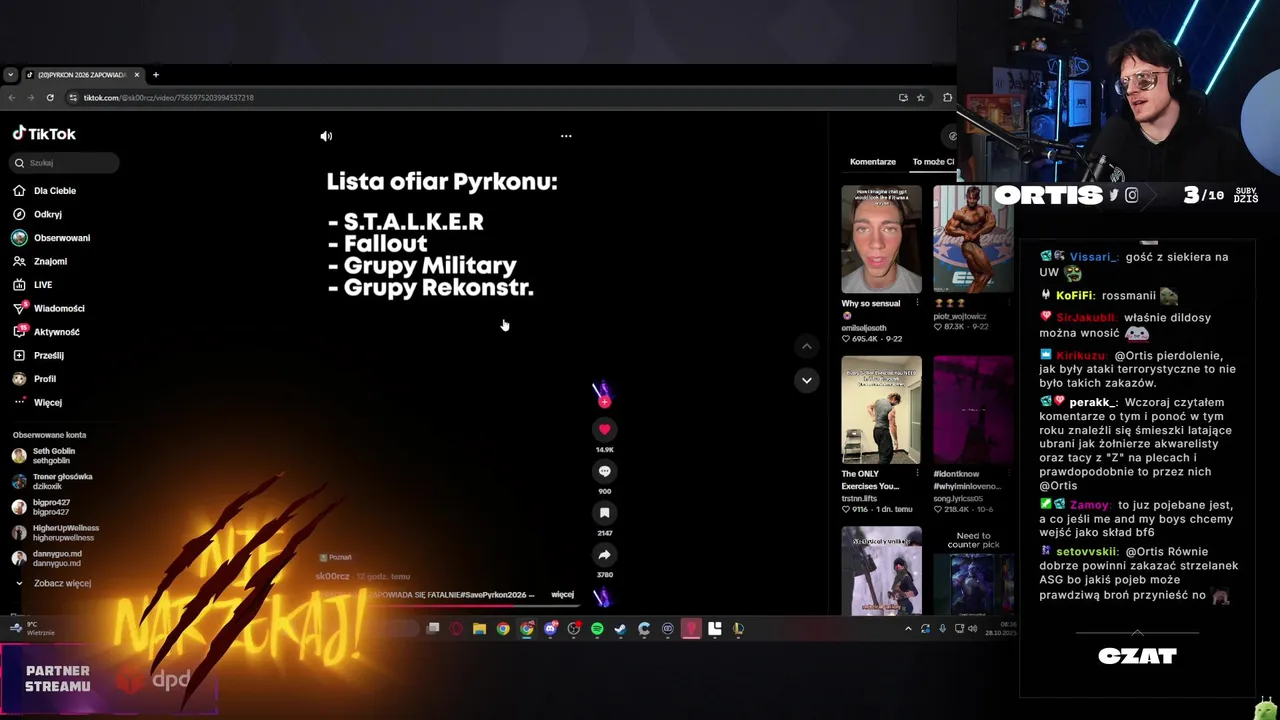
Task: Open Wiadomości in the sidebar
Action: coord(49,308)
